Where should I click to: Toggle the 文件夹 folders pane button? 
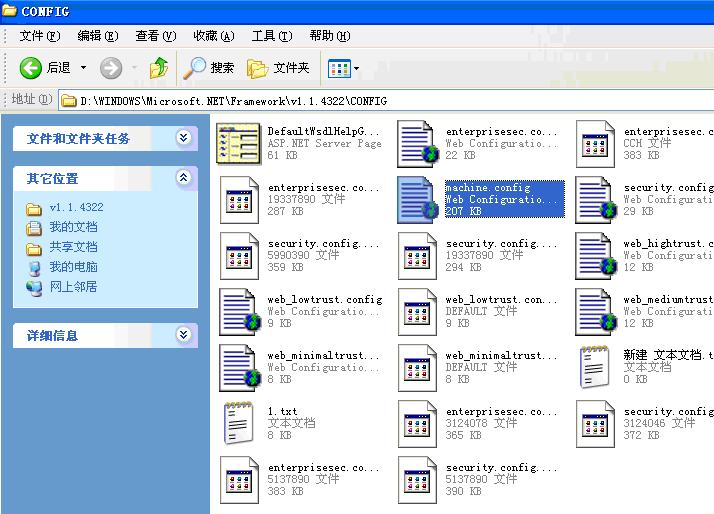[x=278, y=68]
